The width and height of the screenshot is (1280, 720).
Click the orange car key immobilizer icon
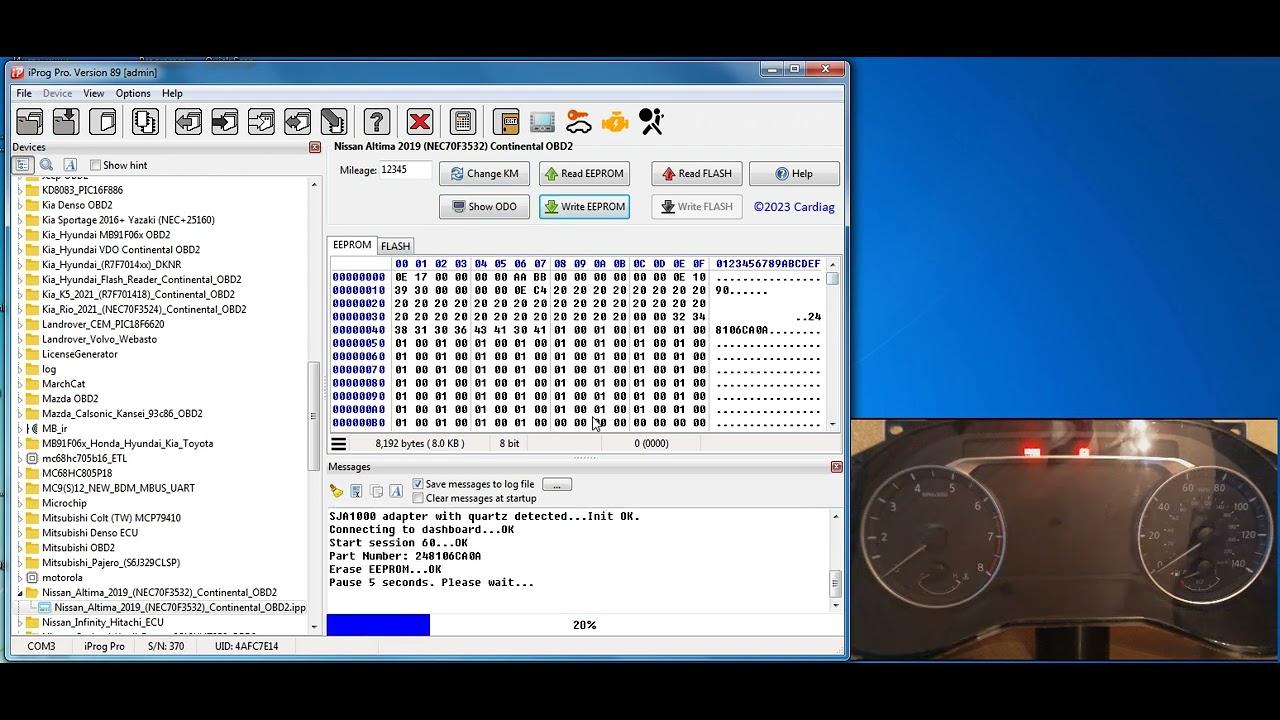pos(579,122)
